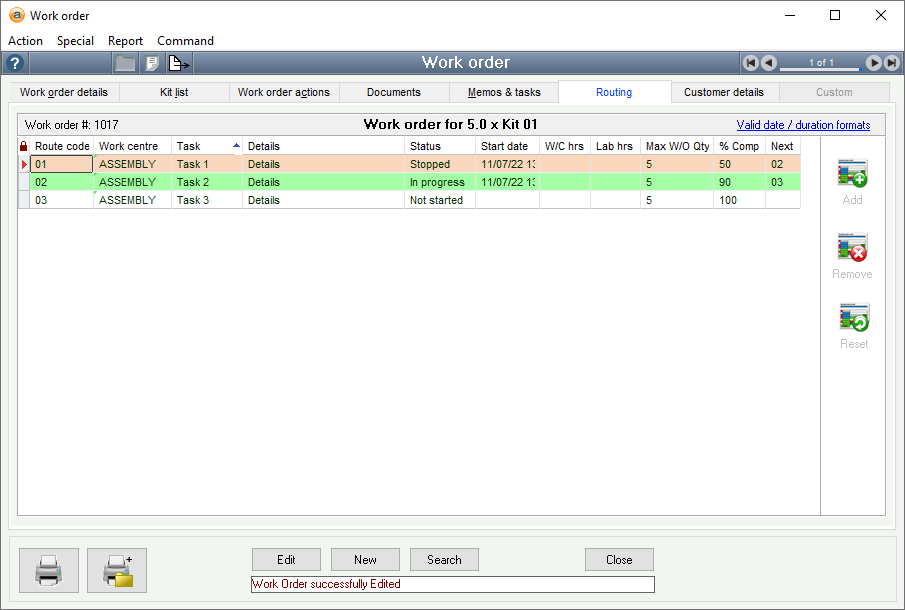905x610 pixels.
Task: Switch to the Memos & tasks tab
Action: [504, 92]
